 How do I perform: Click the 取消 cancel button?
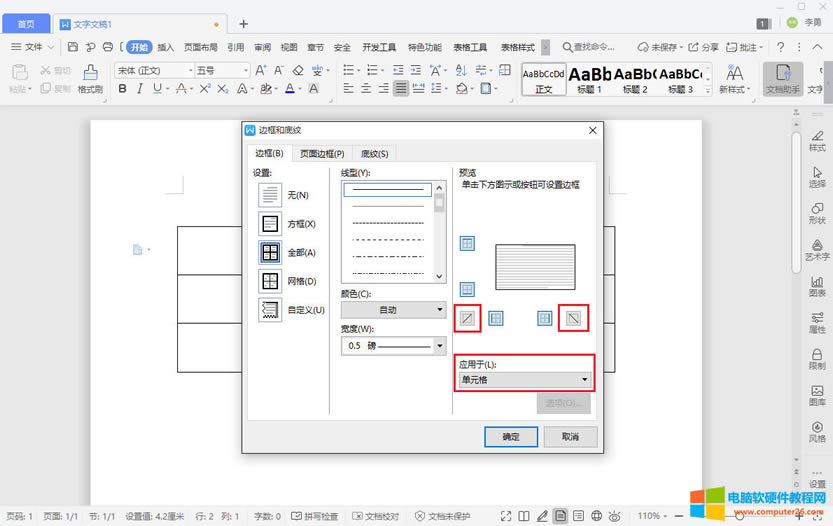[570, 437]
